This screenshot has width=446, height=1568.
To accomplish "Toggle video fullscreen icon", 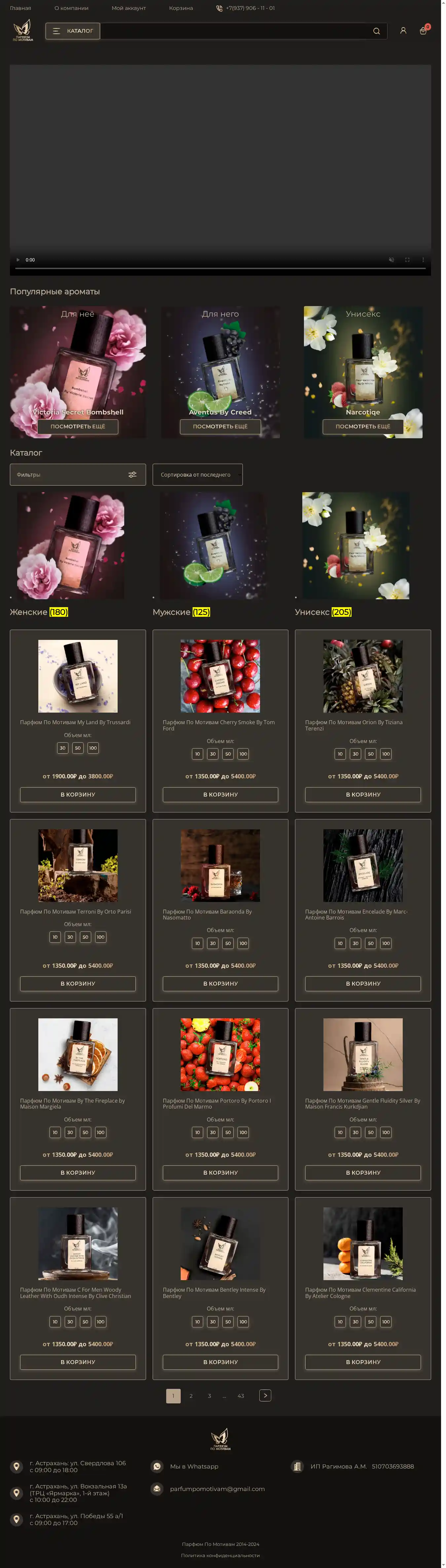I will [x=407, y=260].
